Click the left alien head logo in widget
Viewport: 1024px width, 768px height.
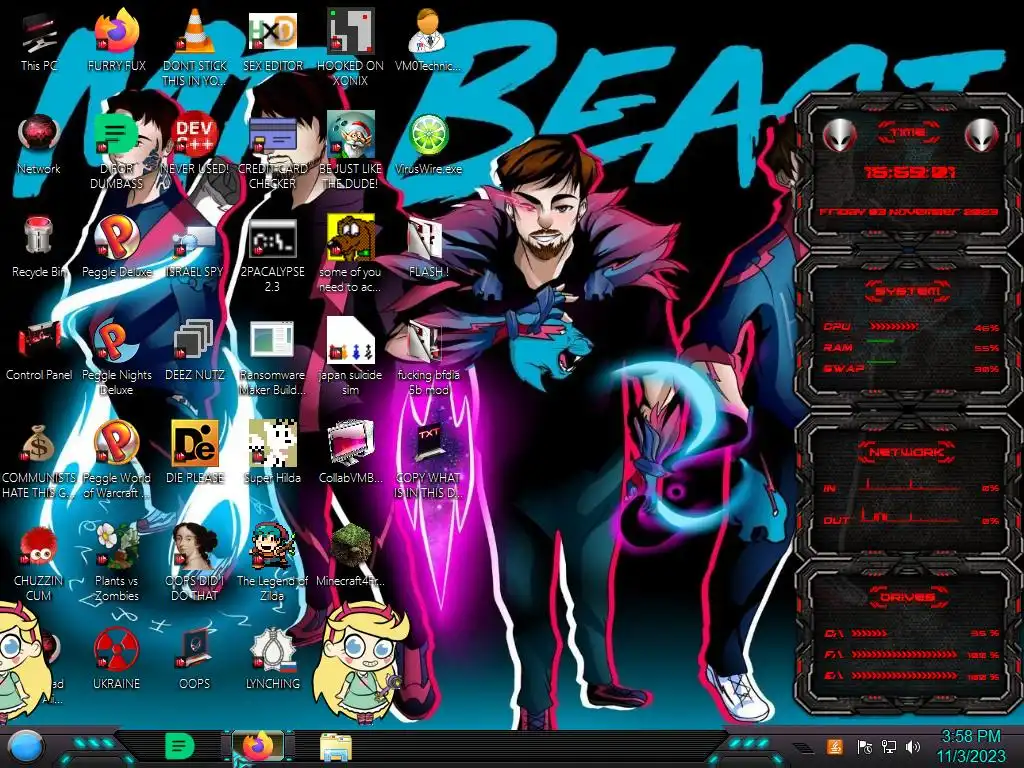click(840, 135)
